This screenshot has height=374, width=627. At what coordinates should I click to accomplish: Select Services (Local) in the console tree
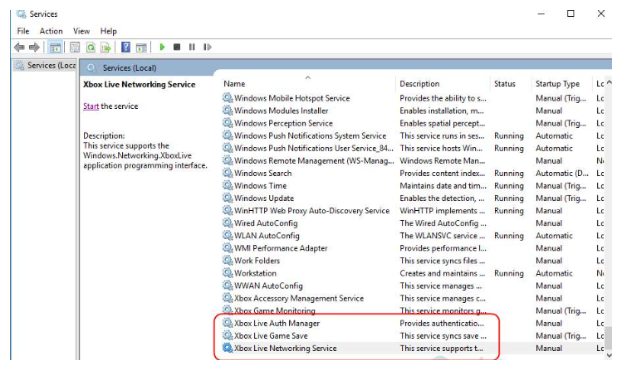click(x=45, y=65)
